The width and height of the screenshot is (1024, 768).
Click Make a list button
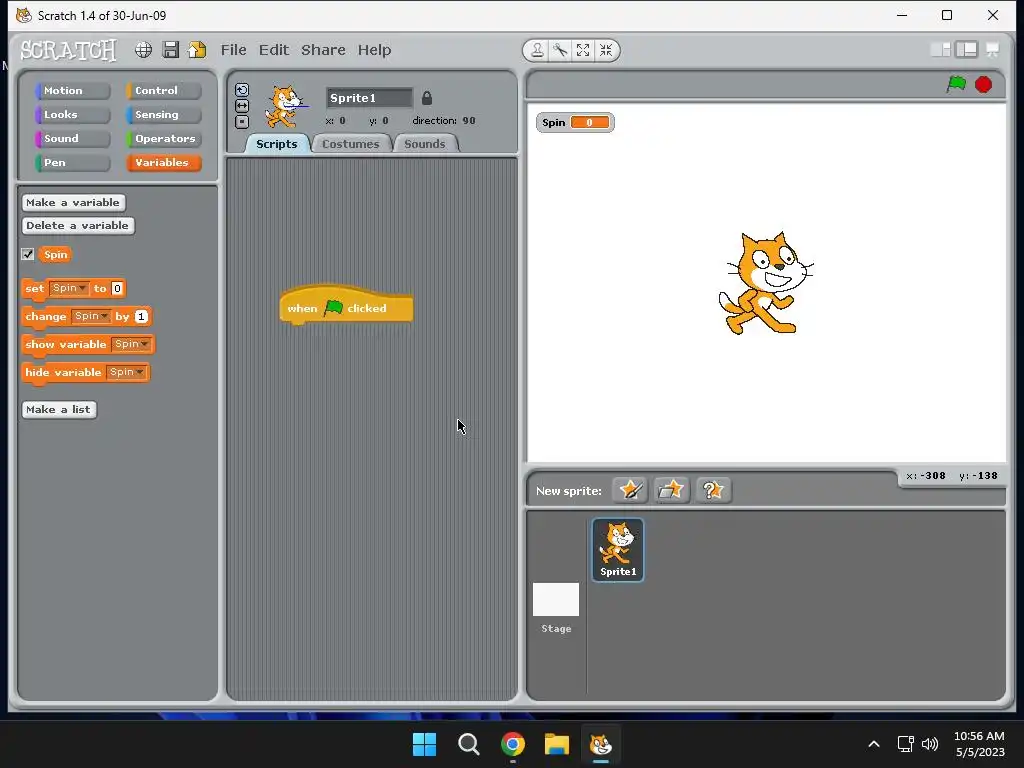click(59, 409)
